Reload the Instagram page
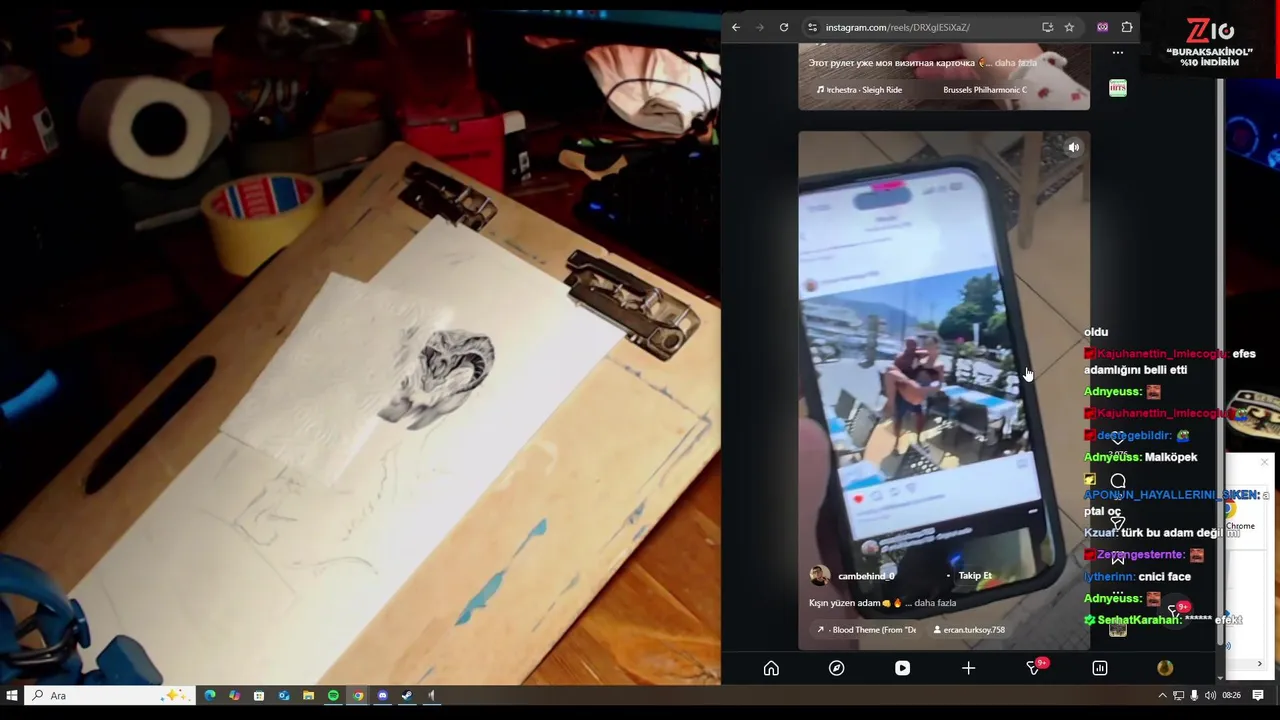The height and width of the screenshot is (720, 1280). pos(784,27)
